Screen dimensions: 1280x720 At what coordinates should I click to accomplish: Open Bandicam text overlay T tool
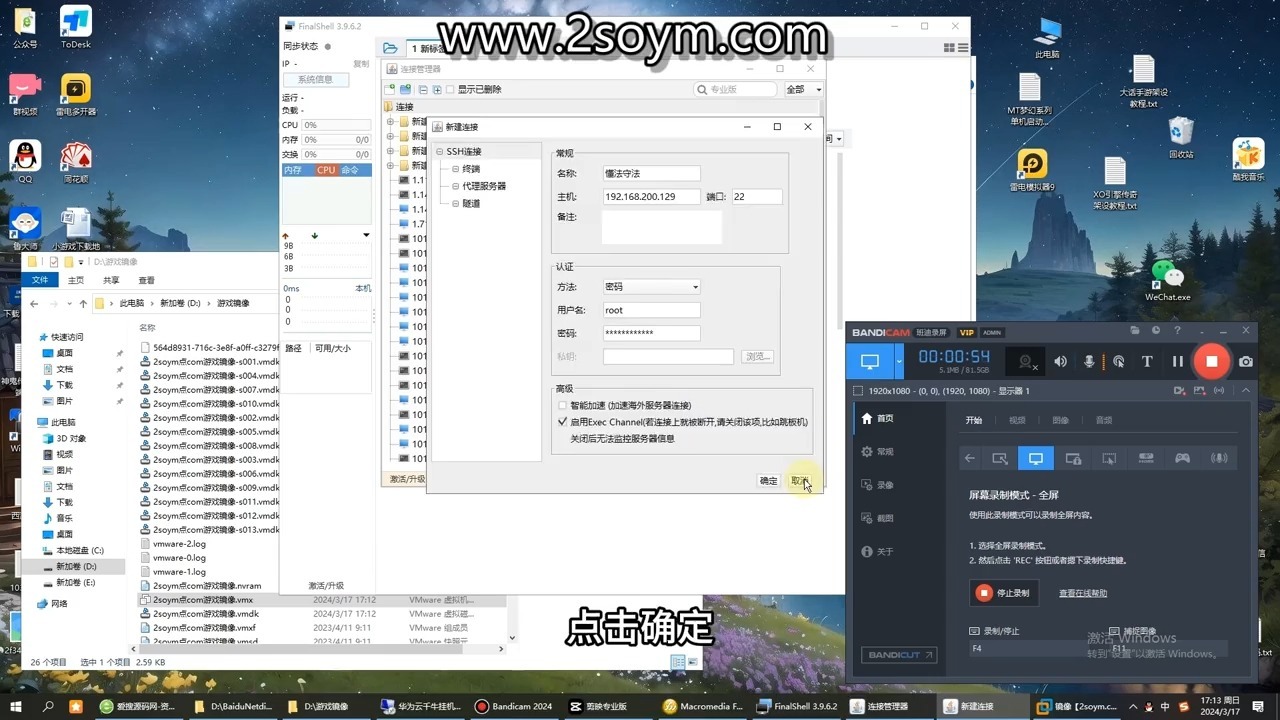(x=1147, y=362)
